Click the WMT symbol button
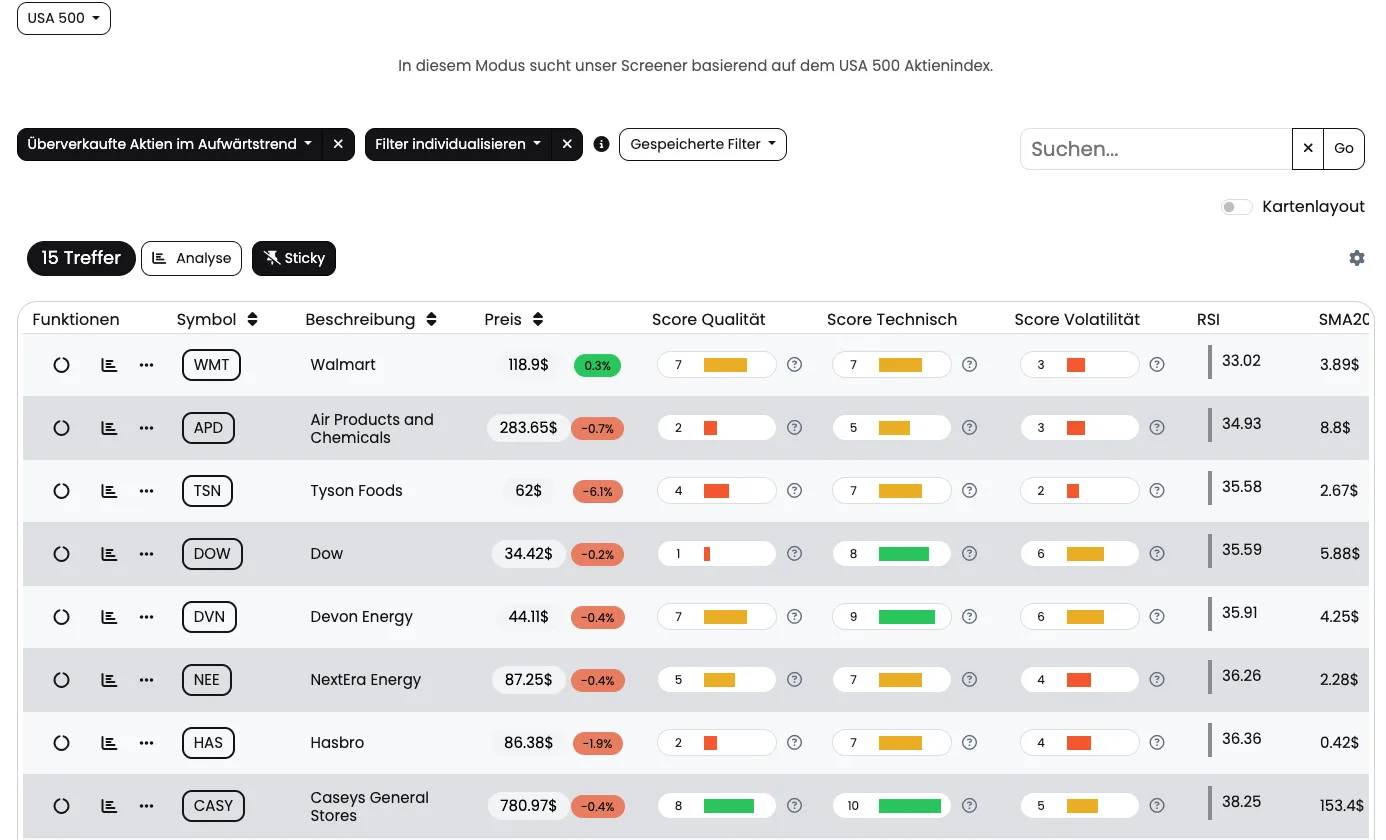1386x840 pixels. point(212,365)
